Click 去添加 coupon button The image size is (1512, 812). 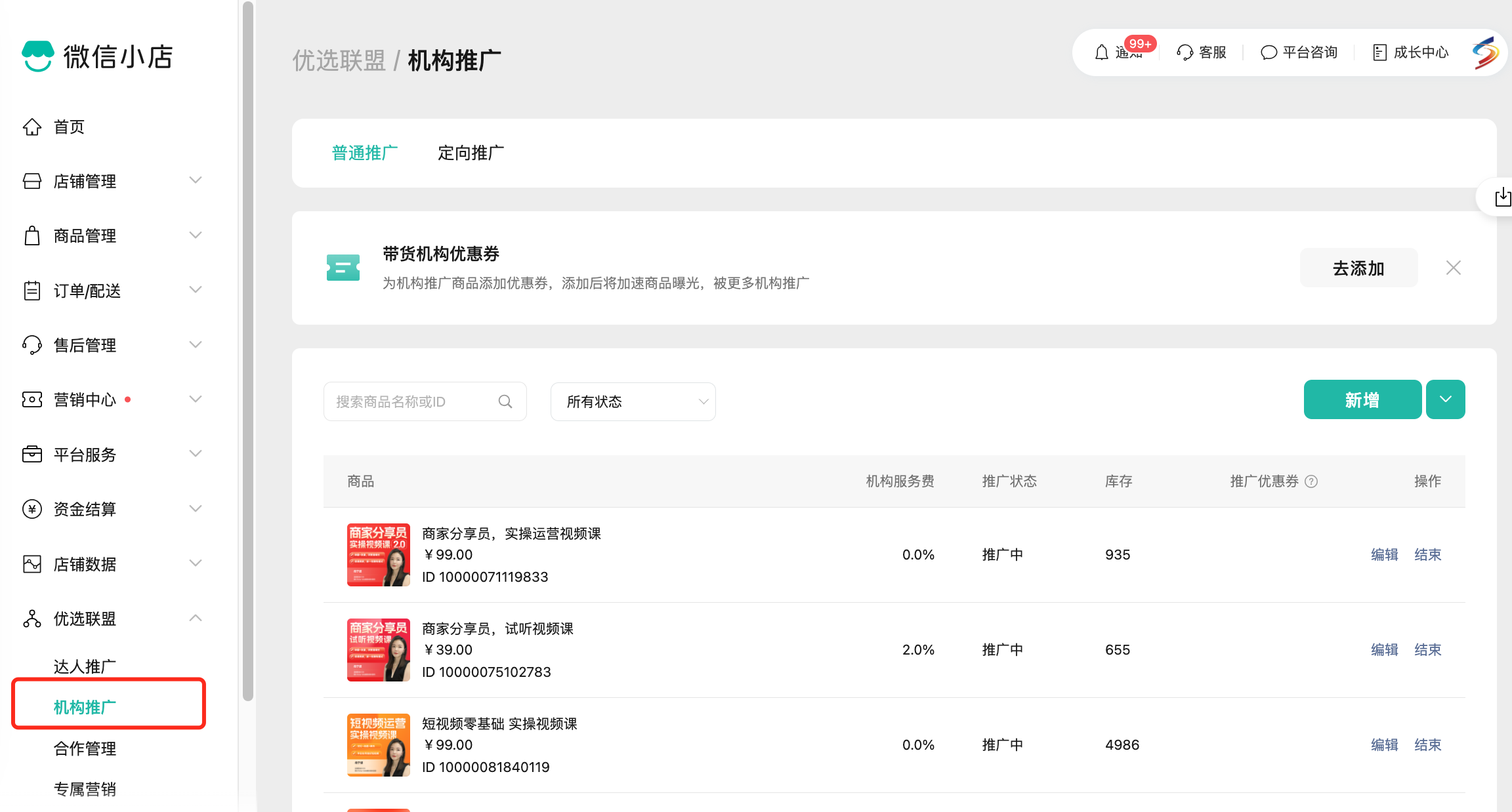(1358, 268)
